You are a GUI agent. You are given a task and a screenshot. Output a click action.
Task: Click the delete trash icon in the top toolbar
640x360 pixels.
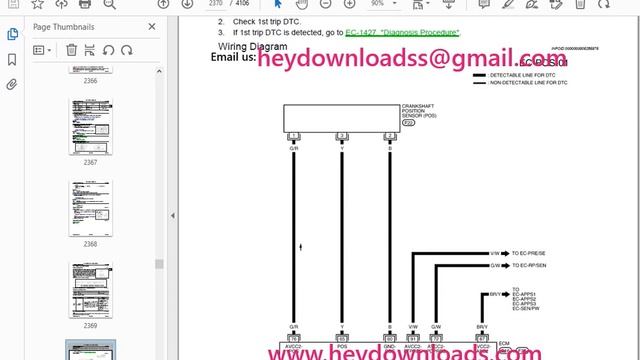pos(580,4)
